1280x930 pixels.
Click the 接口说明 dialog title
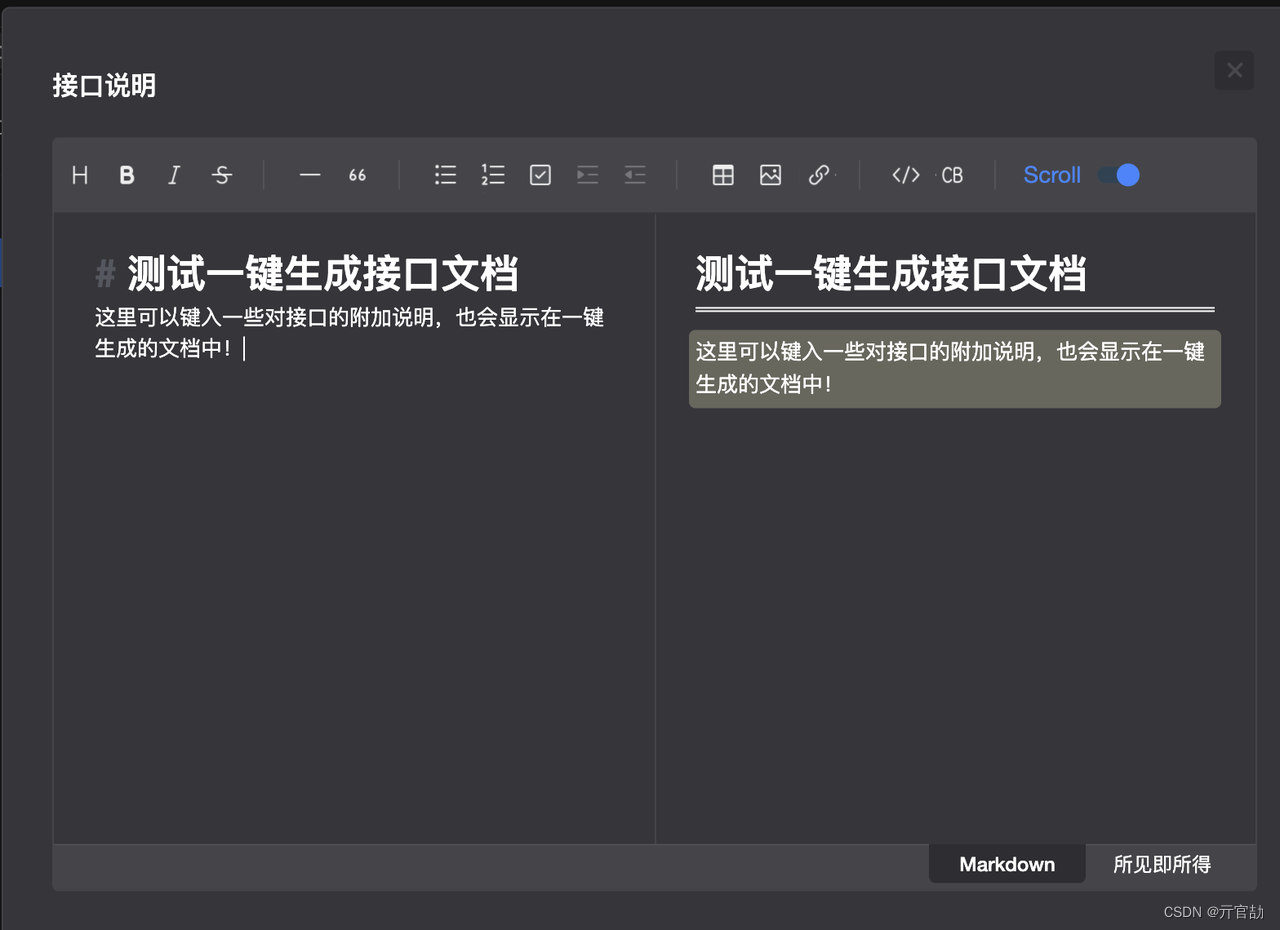(x=104, y=86)
